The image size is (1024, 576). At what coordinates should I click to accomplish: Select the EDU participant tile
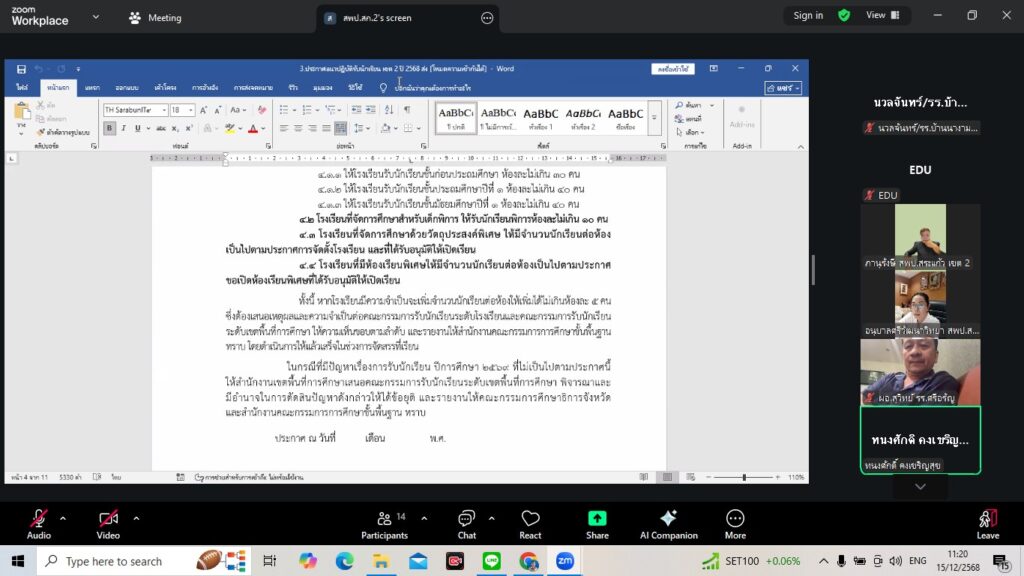[x=920, y=170]
